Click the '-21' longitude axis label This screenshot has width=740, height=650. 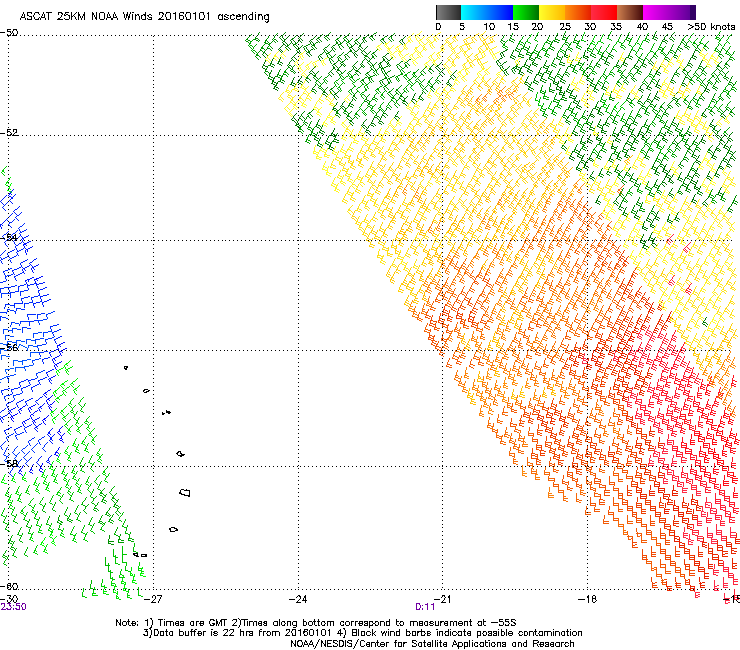click(443, 599)
